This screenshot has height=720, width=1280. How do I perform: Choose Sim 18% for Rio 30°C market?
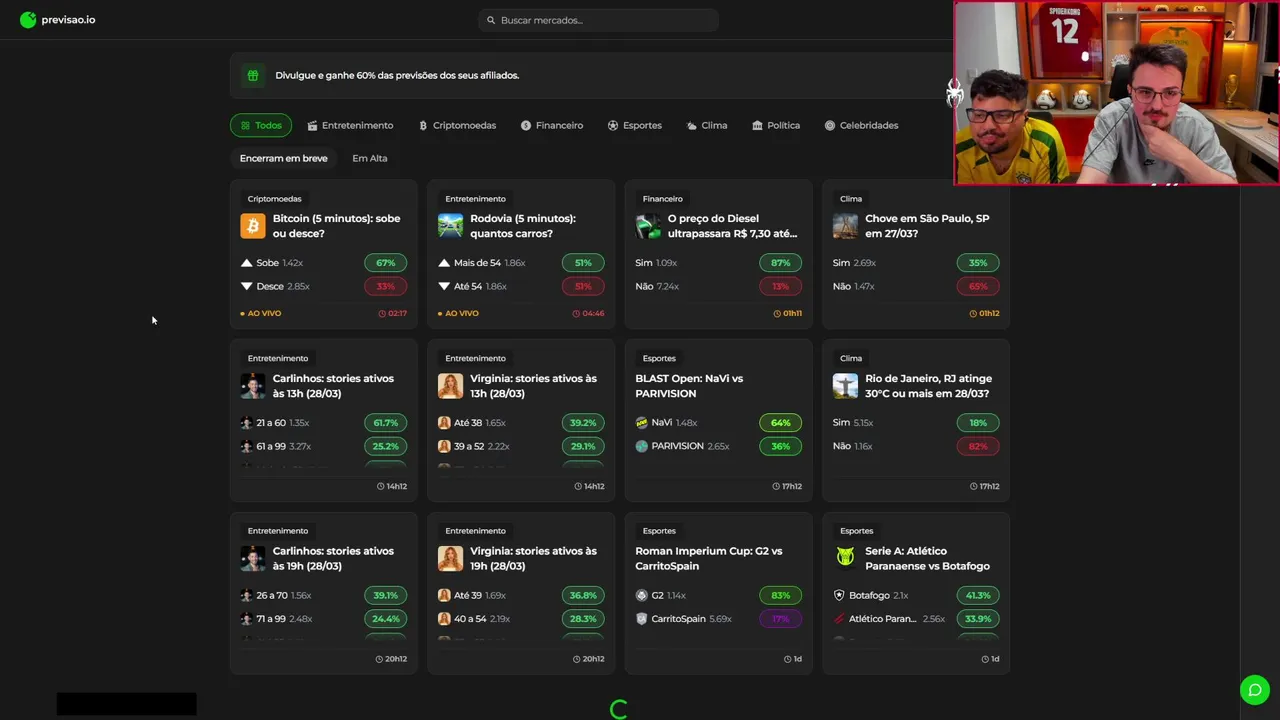(x=978, y=423)
